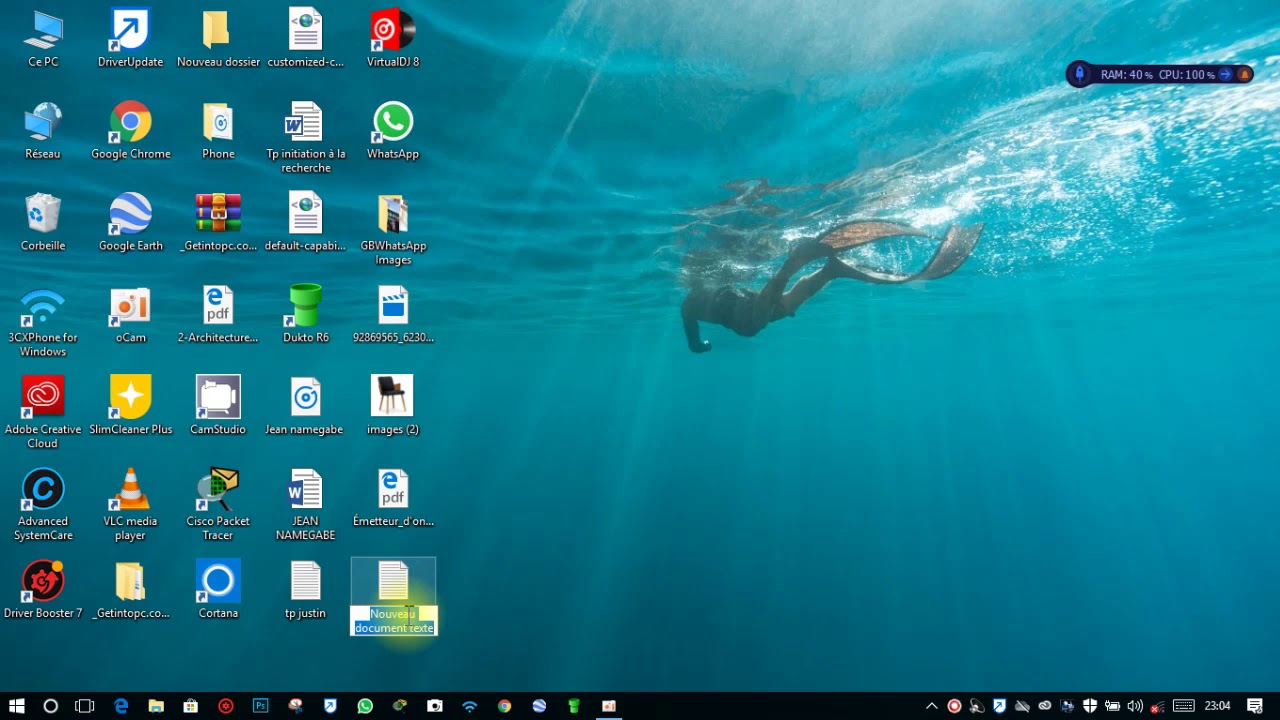Open the Windows Start menu

(x=16, y=706)
